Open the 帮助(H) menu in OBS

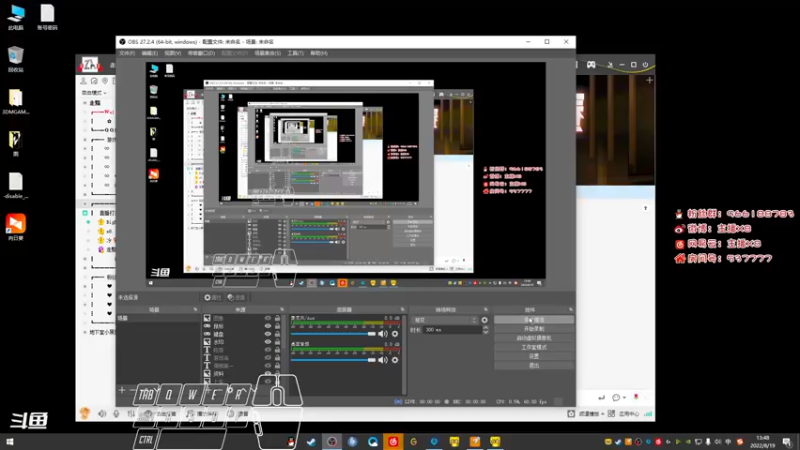click(319, 53)
